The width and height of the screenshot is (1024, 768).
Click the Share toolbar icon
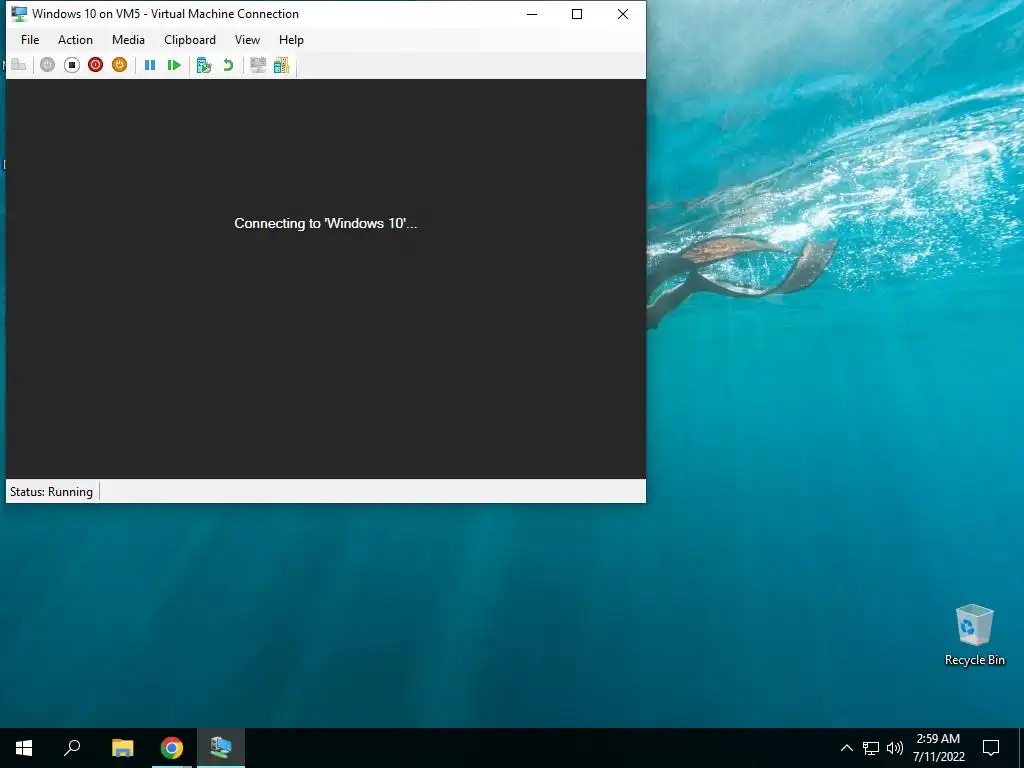(281, 65)
